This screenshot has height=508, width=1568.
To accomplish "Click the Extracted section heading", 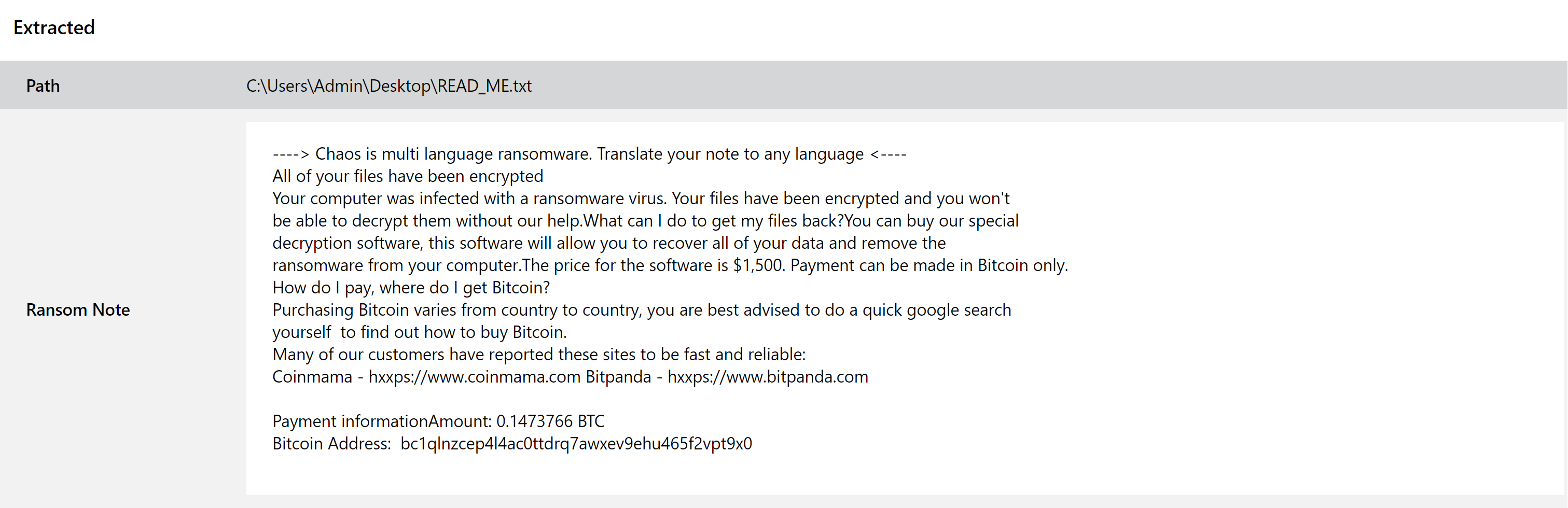I will click(54, 27).
